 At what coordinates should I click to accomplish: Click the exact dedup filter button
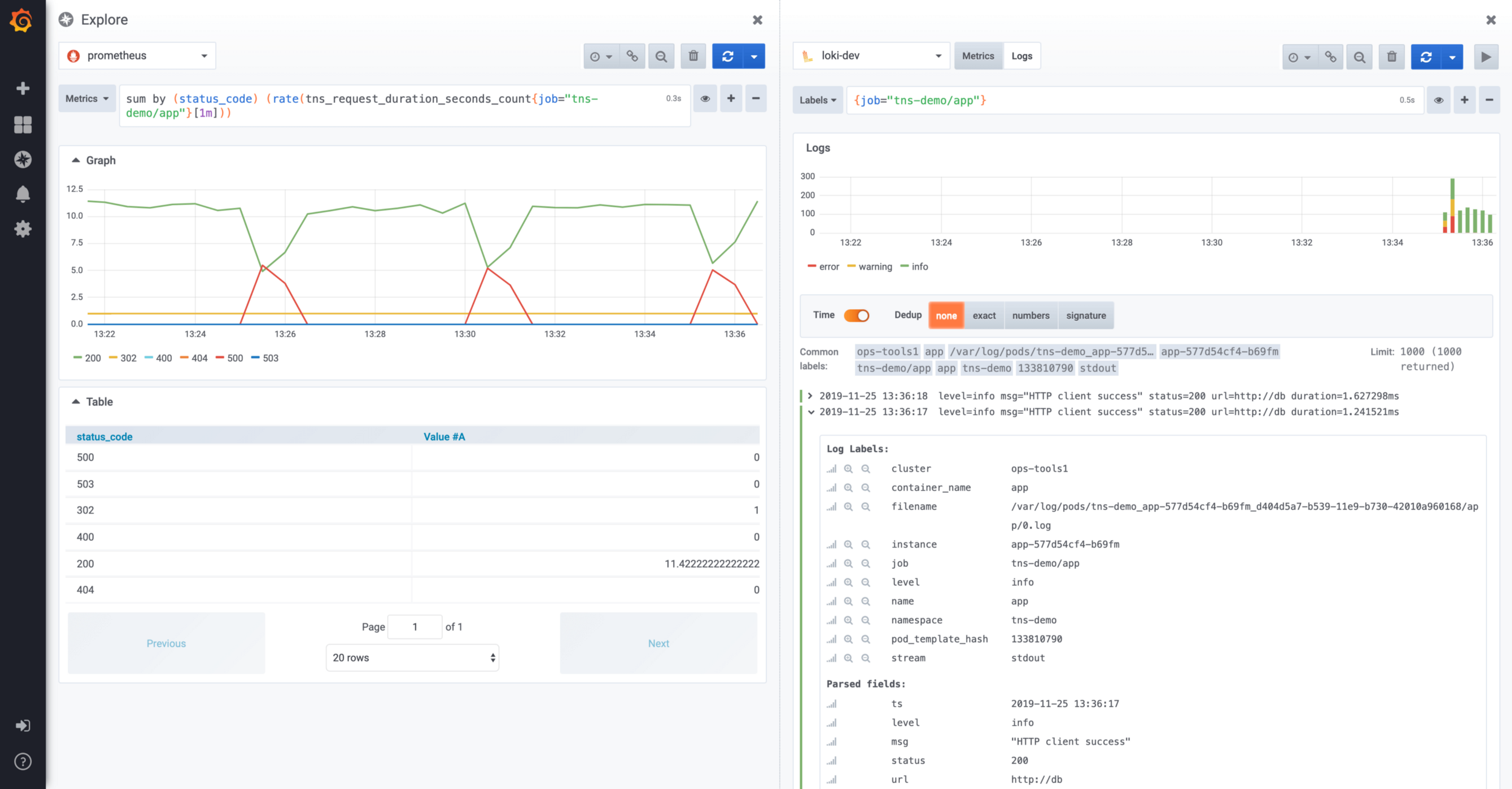pos(984,315)
